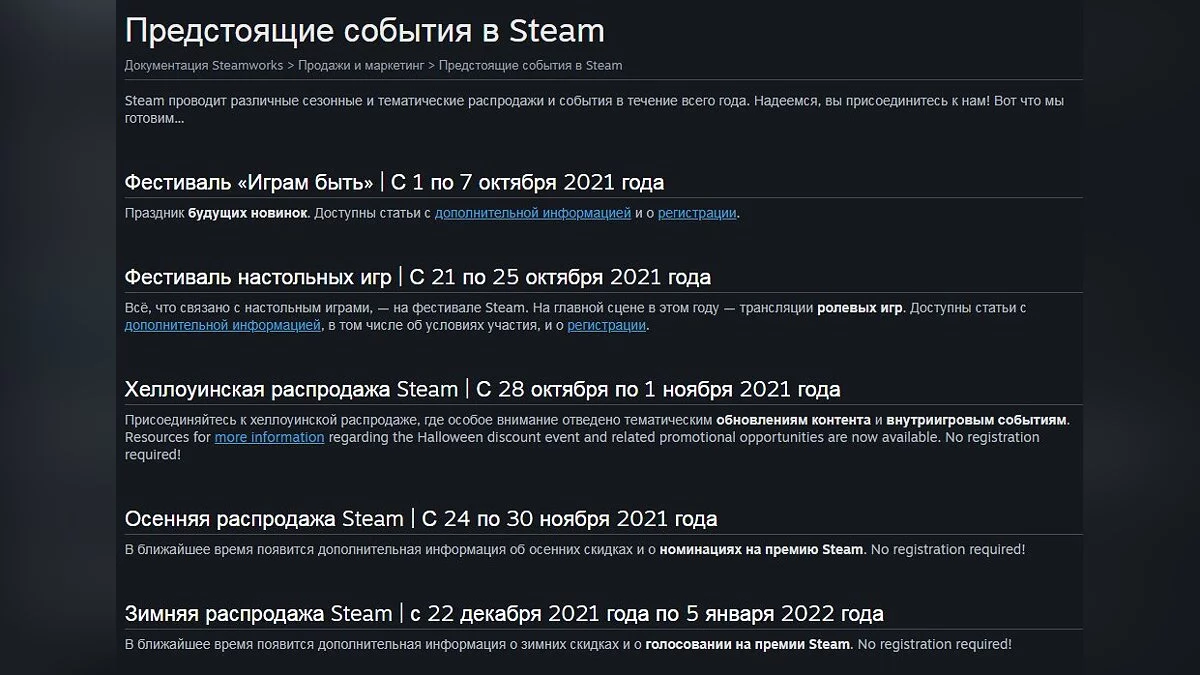Click the last breadcrumb item "Предстоящие события в Steam"
This screenshot has width=1200, height=675.
(x=530, y=66)
